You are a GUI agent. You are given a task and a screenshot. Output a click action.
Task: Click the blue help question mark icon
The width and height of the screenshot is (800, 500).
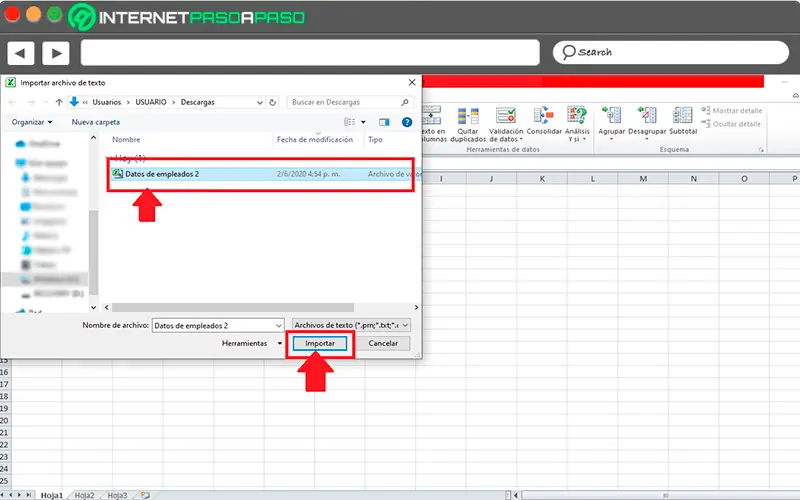407,122
